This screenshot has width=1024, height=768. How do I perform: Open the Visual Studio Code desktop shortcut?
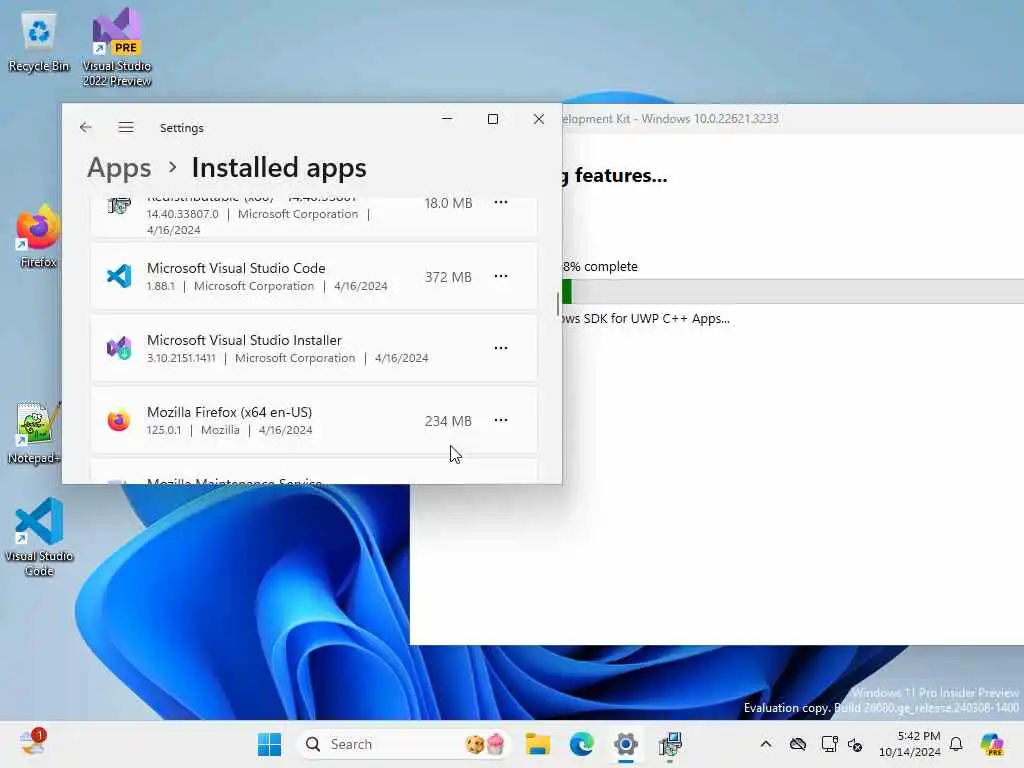(x=39, y=537)
